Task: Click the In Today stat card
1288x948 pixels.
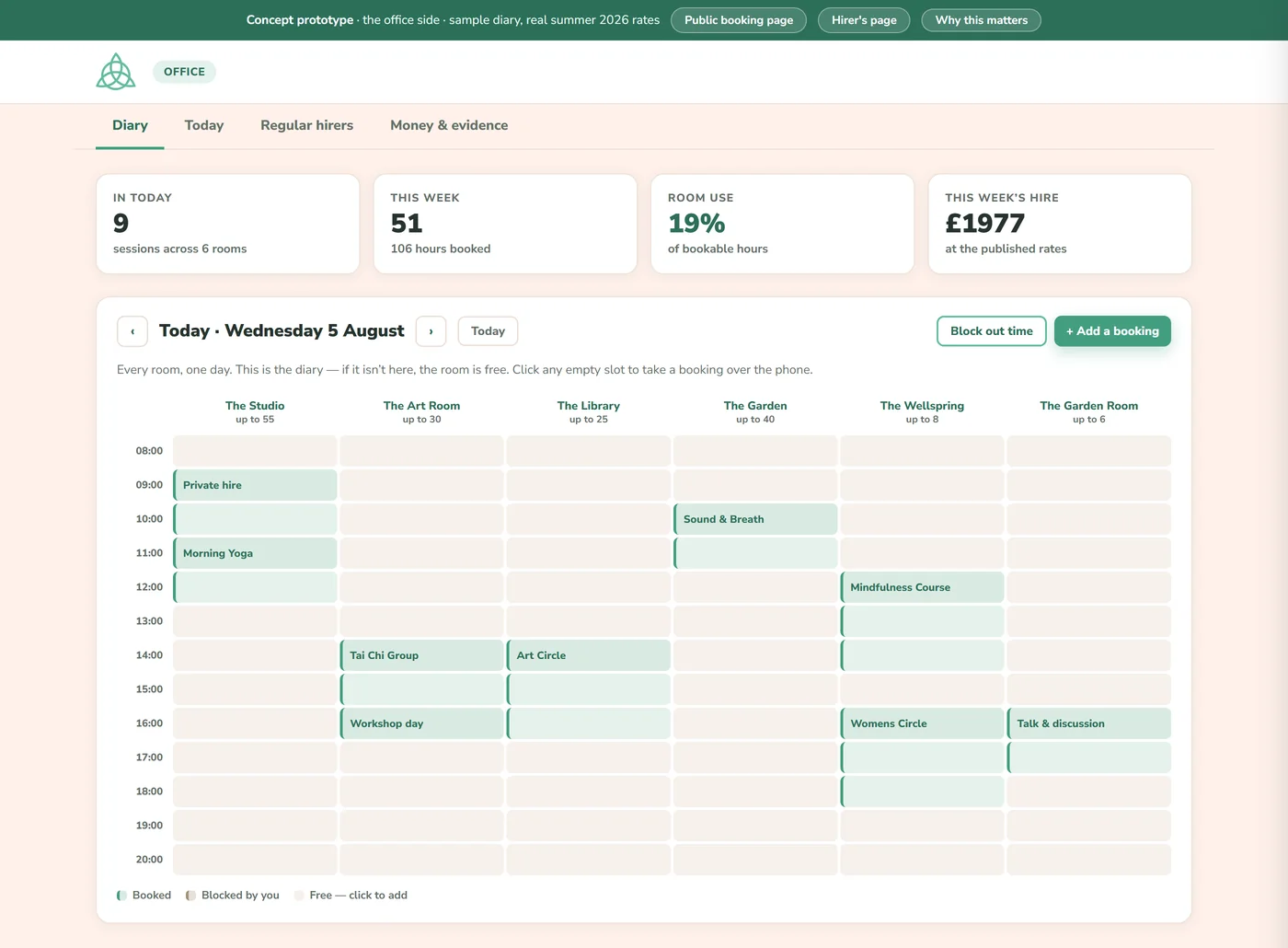Action: click(x=228, y=224)
